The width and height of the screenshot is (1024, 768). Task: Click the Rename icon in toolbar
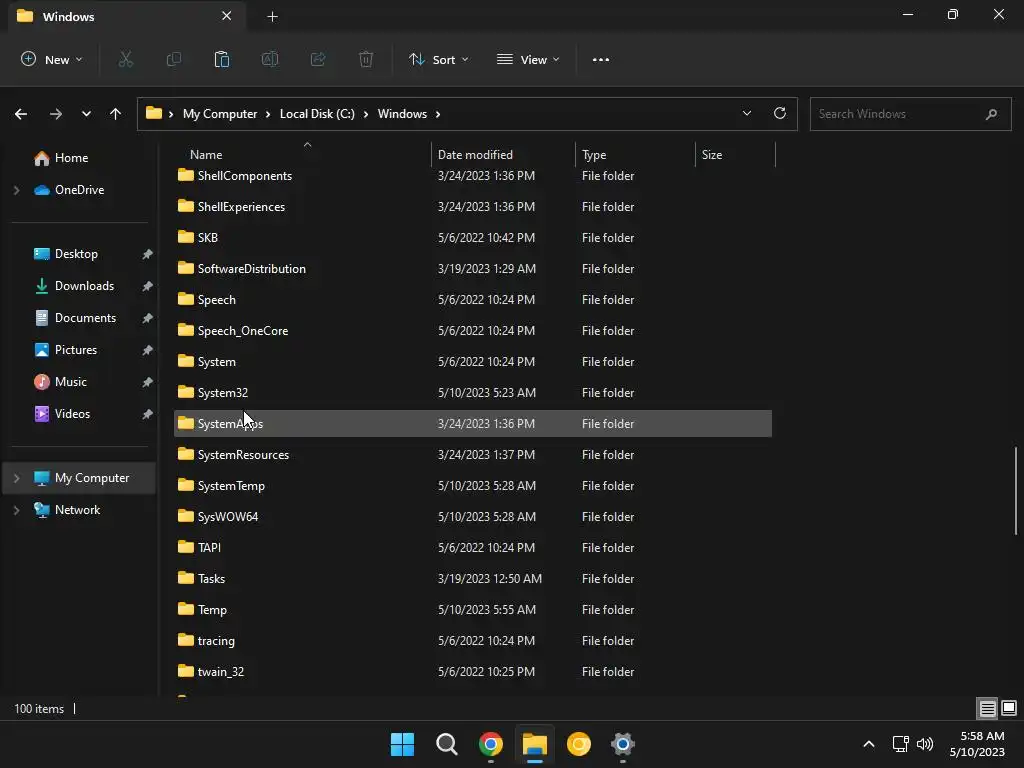[x=270, y=59]
